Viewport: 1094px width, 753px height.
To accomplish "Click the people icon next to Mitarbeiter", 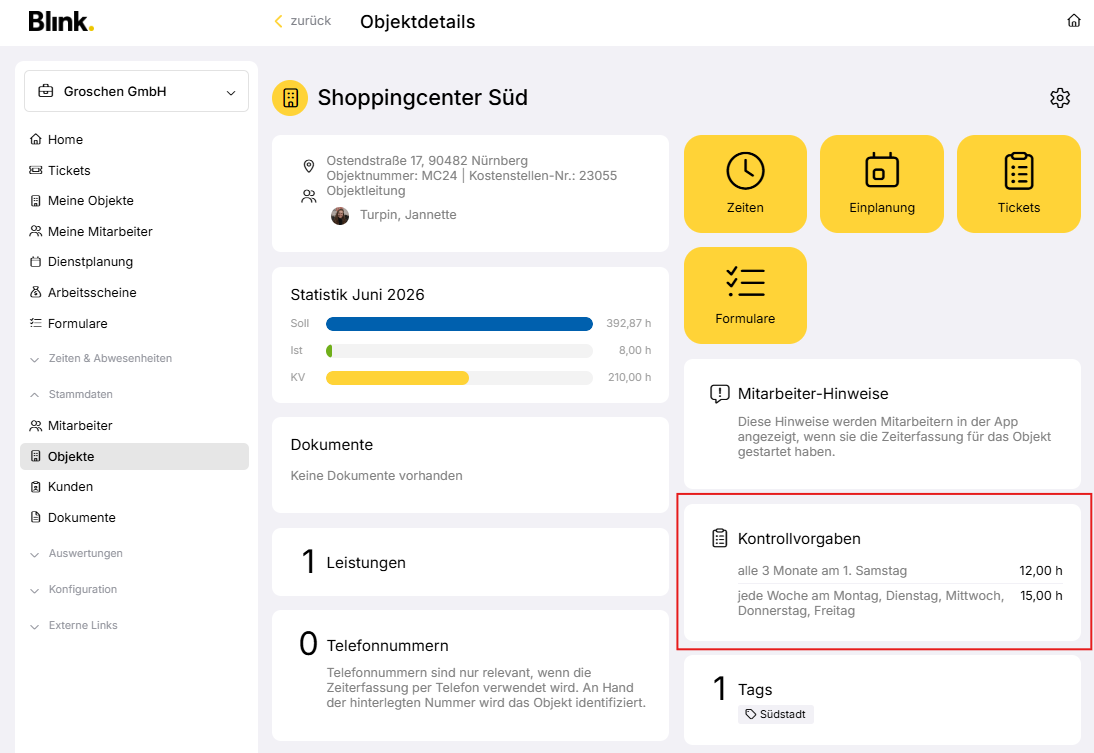I will (x=36, y=426).
